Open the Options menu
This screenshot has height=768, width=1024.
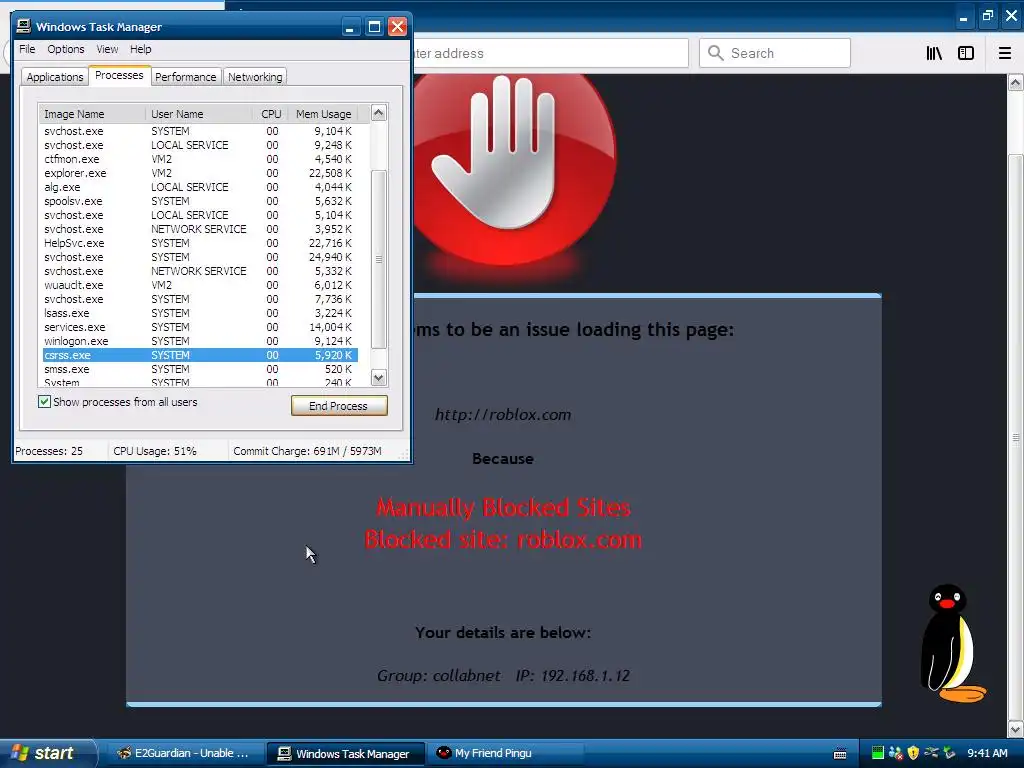(x=66, y=49)
